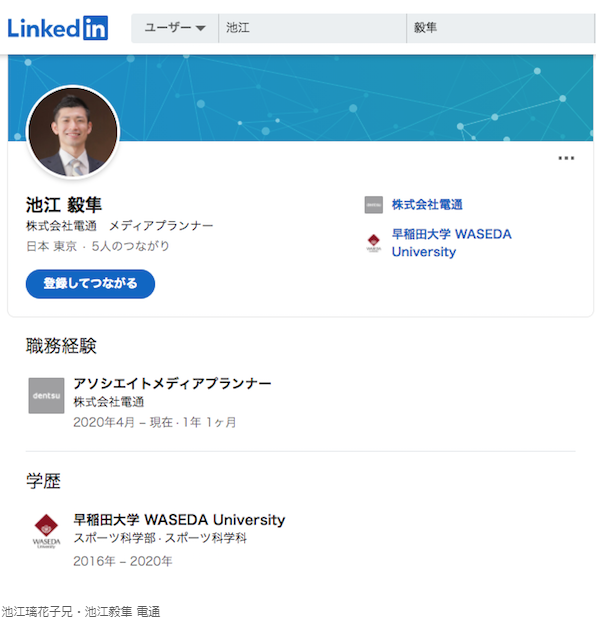Click the small dentsu logo beside company link
Image resolution: width=598 pixels, height=628 pixels.
[373, 205]
